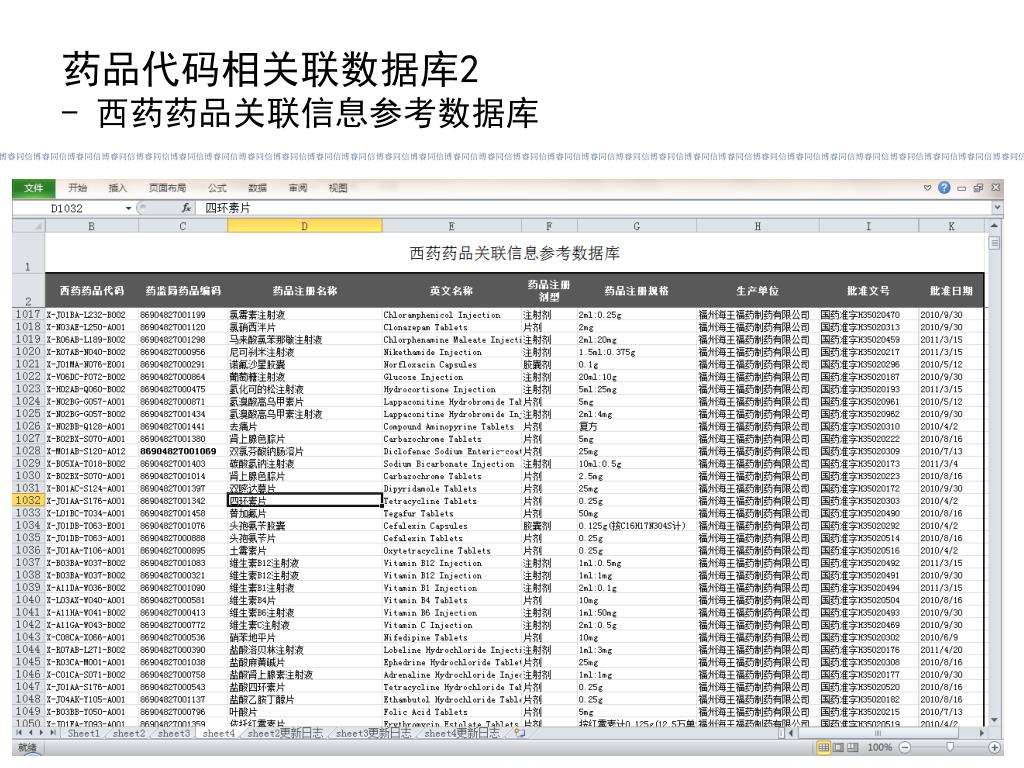Viewport: 1024px width, 768px height.
Task: Go to previous sheet with navigation arrow
Action: pos(30,733)
